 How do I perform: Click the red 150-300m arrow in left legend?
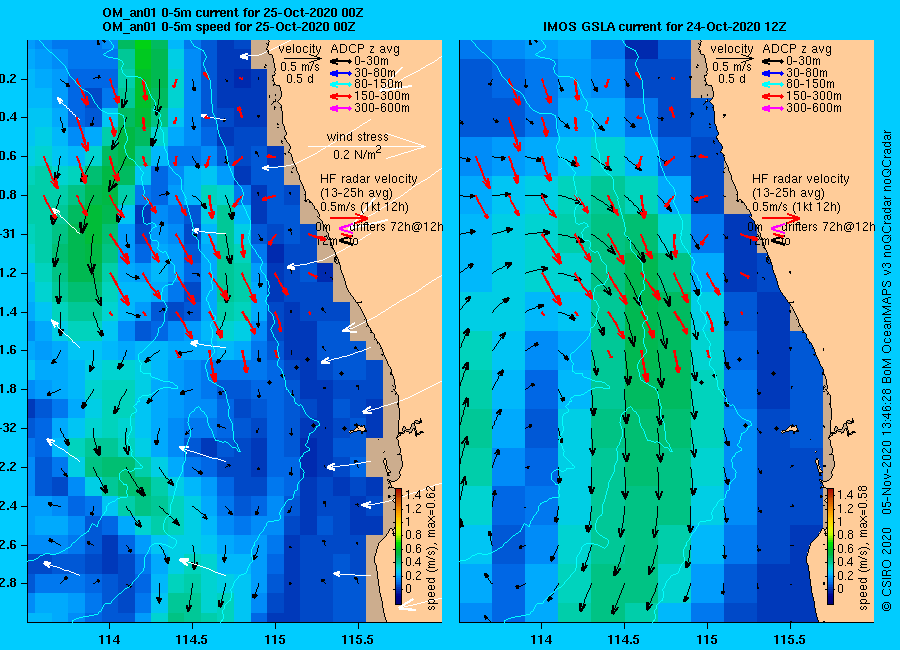(x=341, y=96)
